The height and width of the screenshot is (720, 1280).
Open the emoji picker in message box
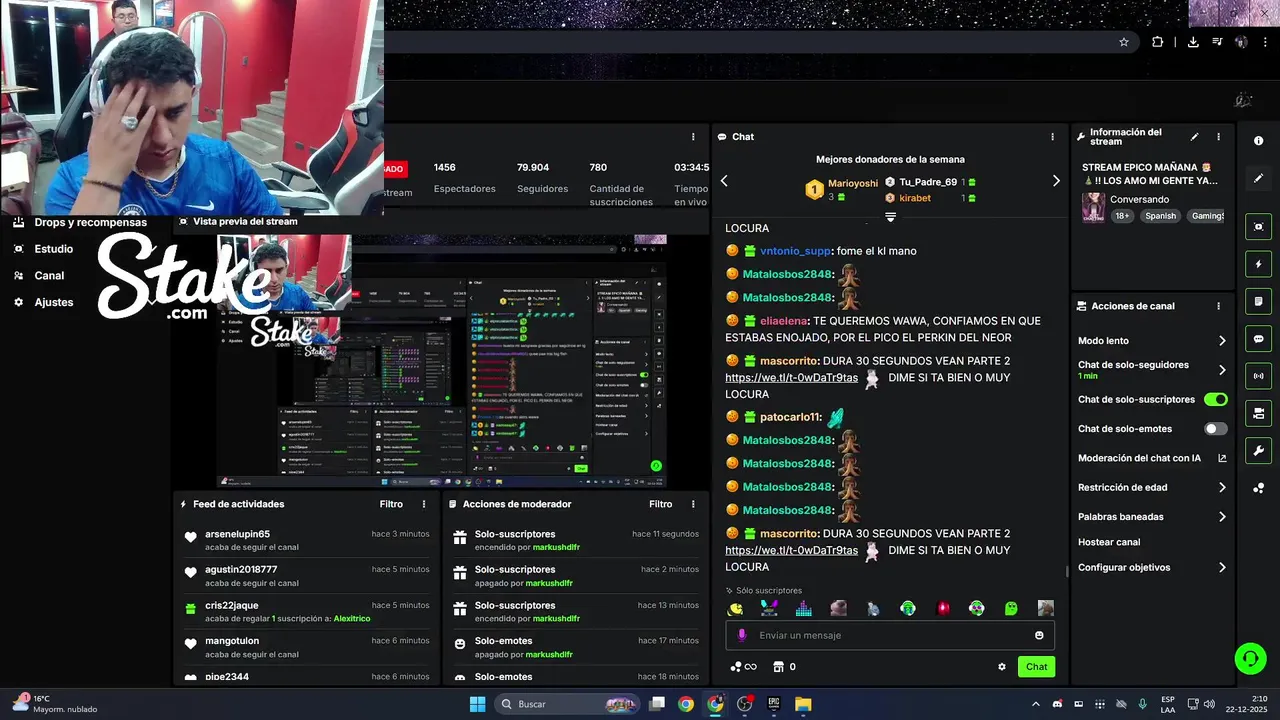(x=1039, y=635)
